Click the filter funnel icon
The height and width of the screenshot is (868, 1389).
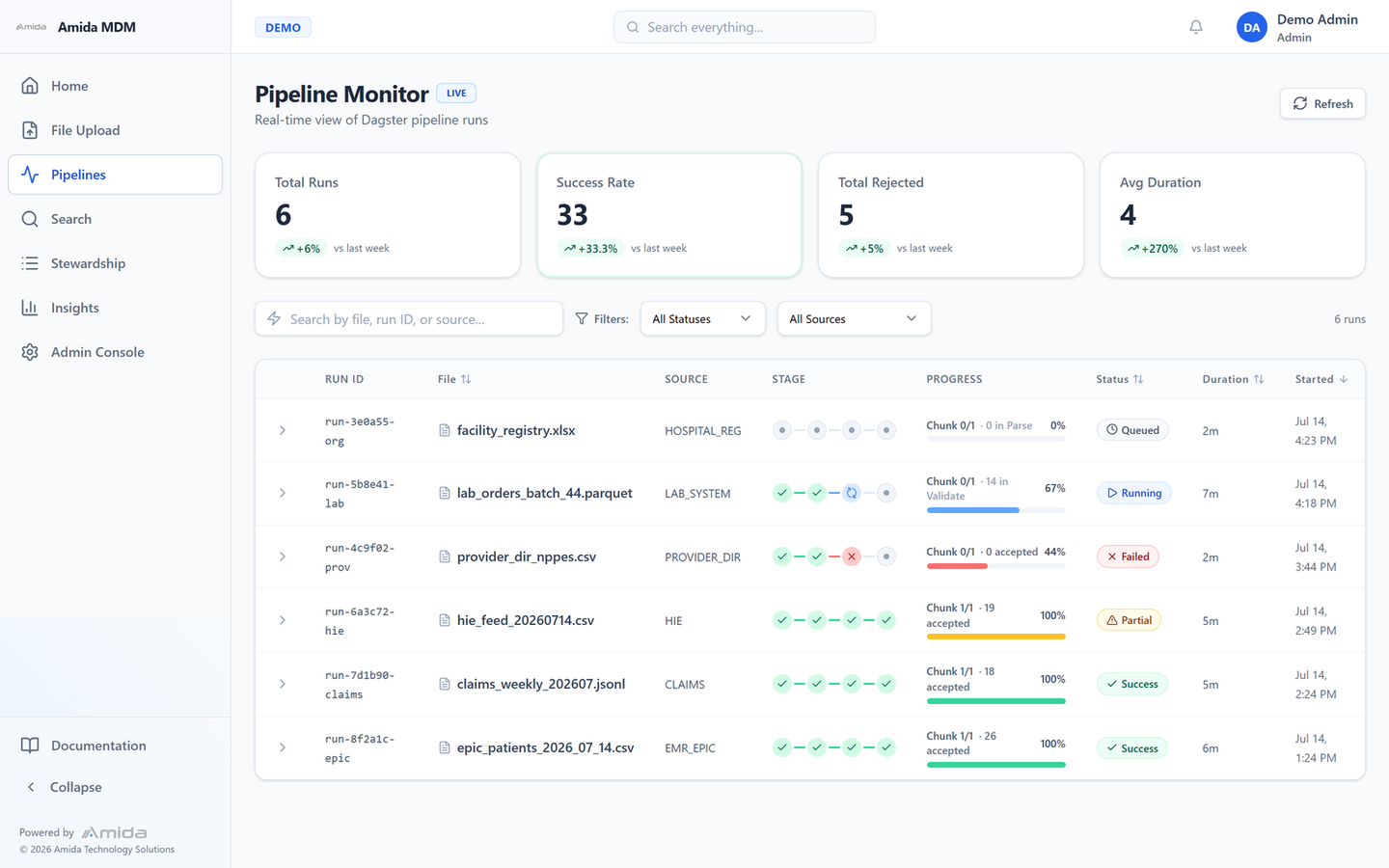[x=582, y=318]
